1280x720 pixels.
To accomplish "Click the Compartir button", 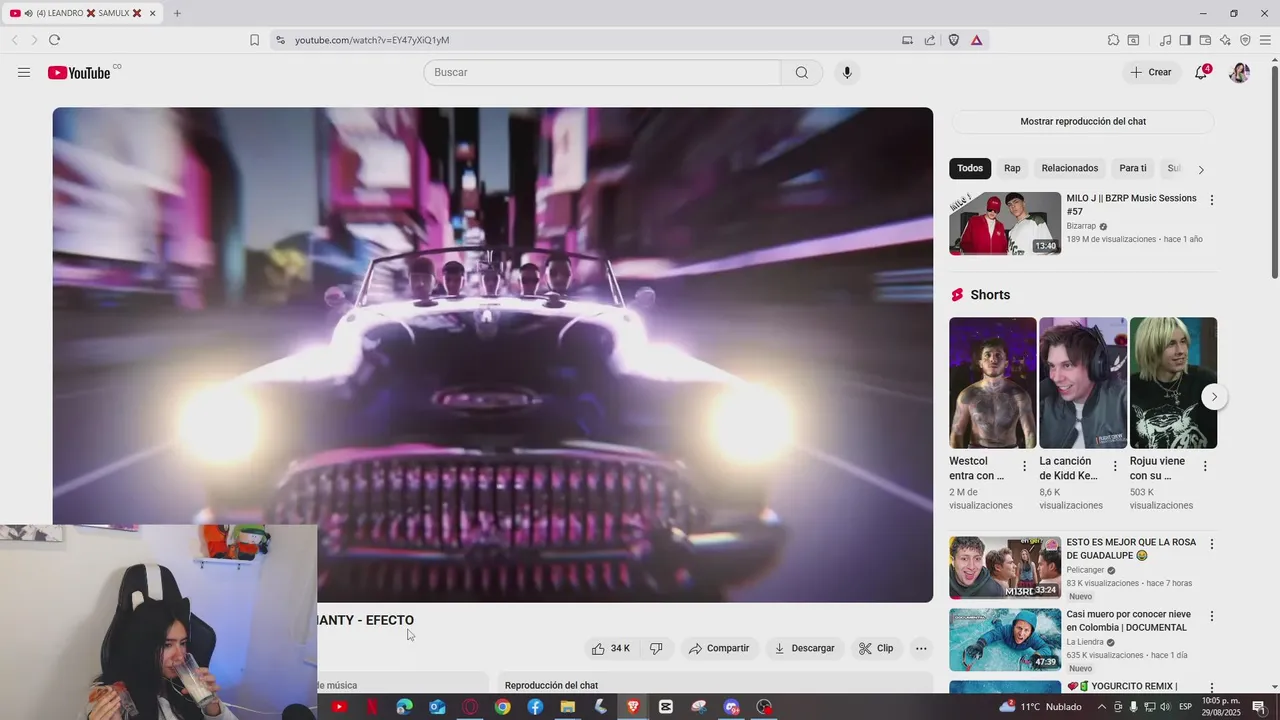I will [x=719, y=648].
